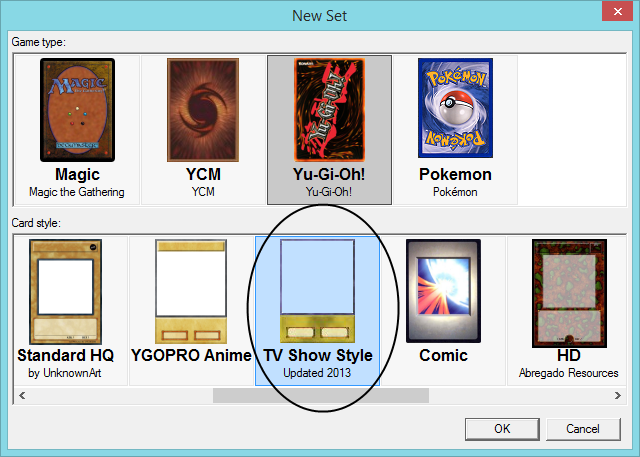Viewport: 640px width, 457px height.
Task: Click the right scroll arrow of card styles
Action: (618, 395)
